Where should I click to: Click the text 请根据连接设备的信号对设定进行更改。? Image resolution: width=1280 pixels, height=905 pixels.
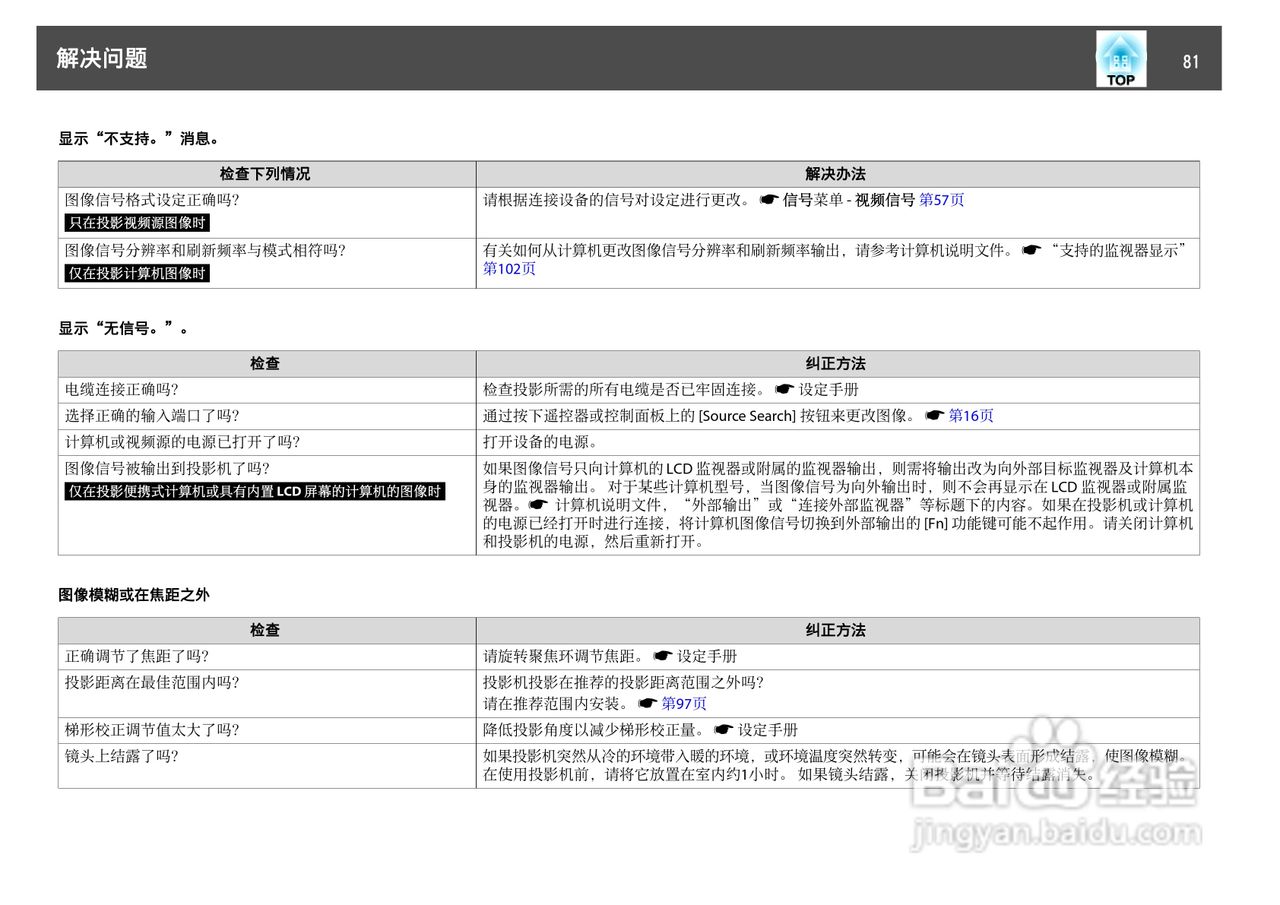click(618, 200)
